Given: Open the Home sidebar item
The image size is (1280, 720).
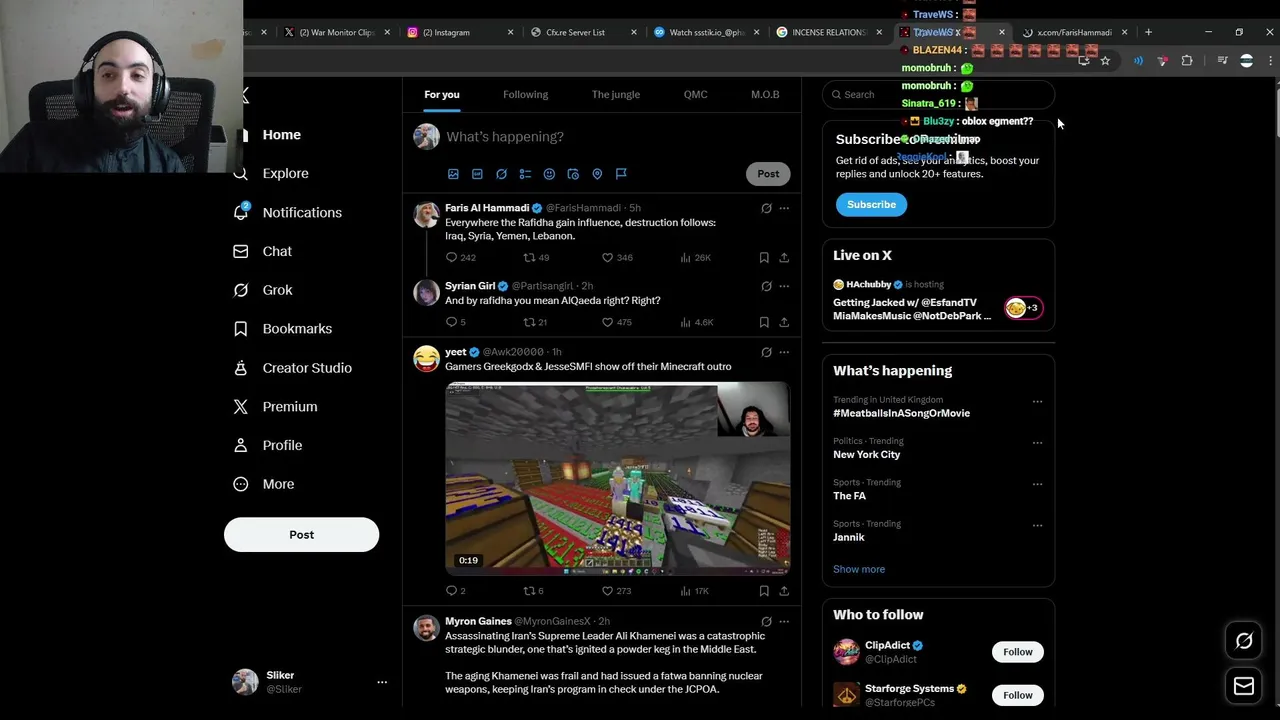Looking at the screenshot, I should point(281,135).
